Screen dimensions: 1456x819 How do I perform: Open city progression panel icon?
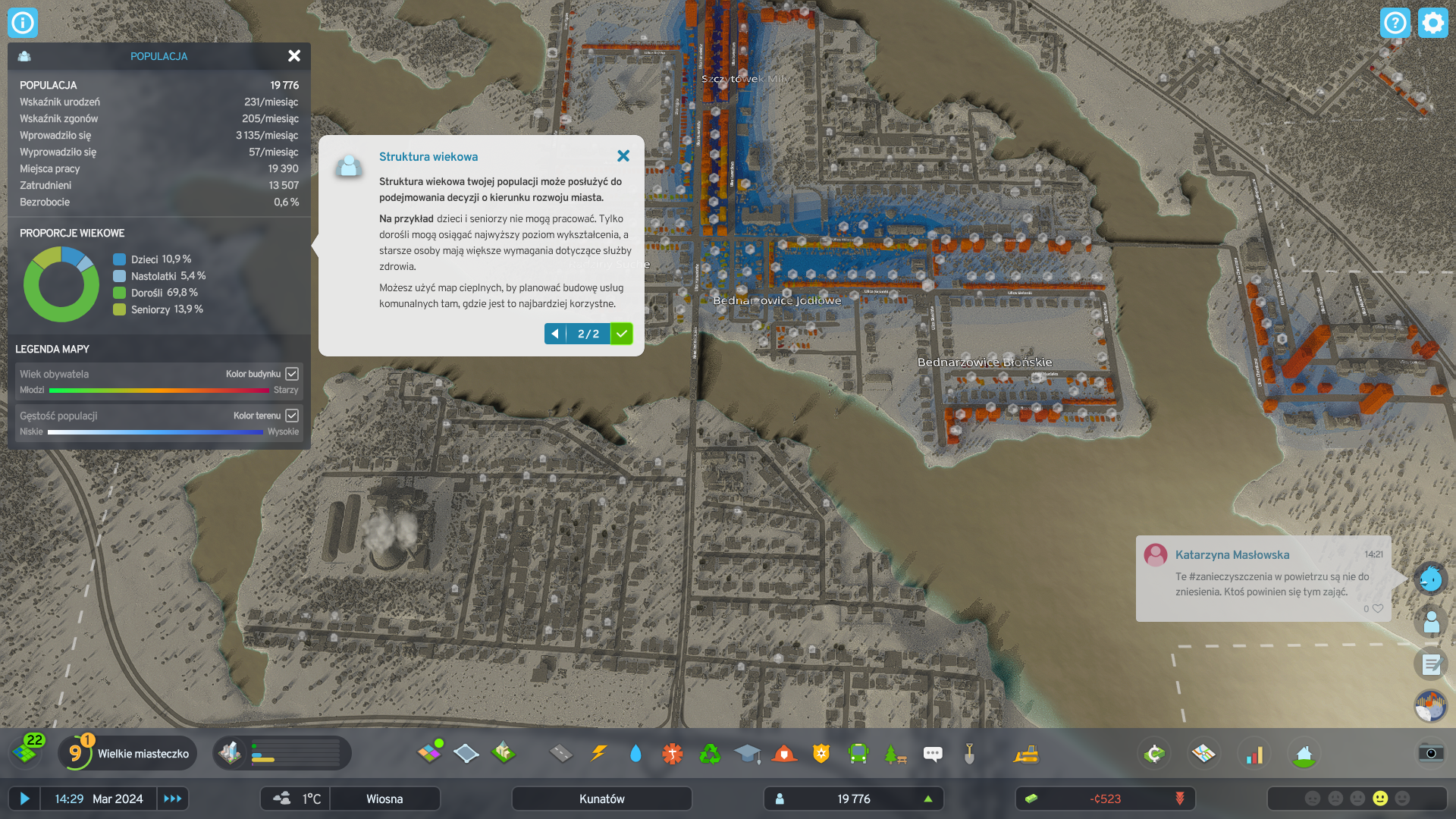tap(1154, 753)
